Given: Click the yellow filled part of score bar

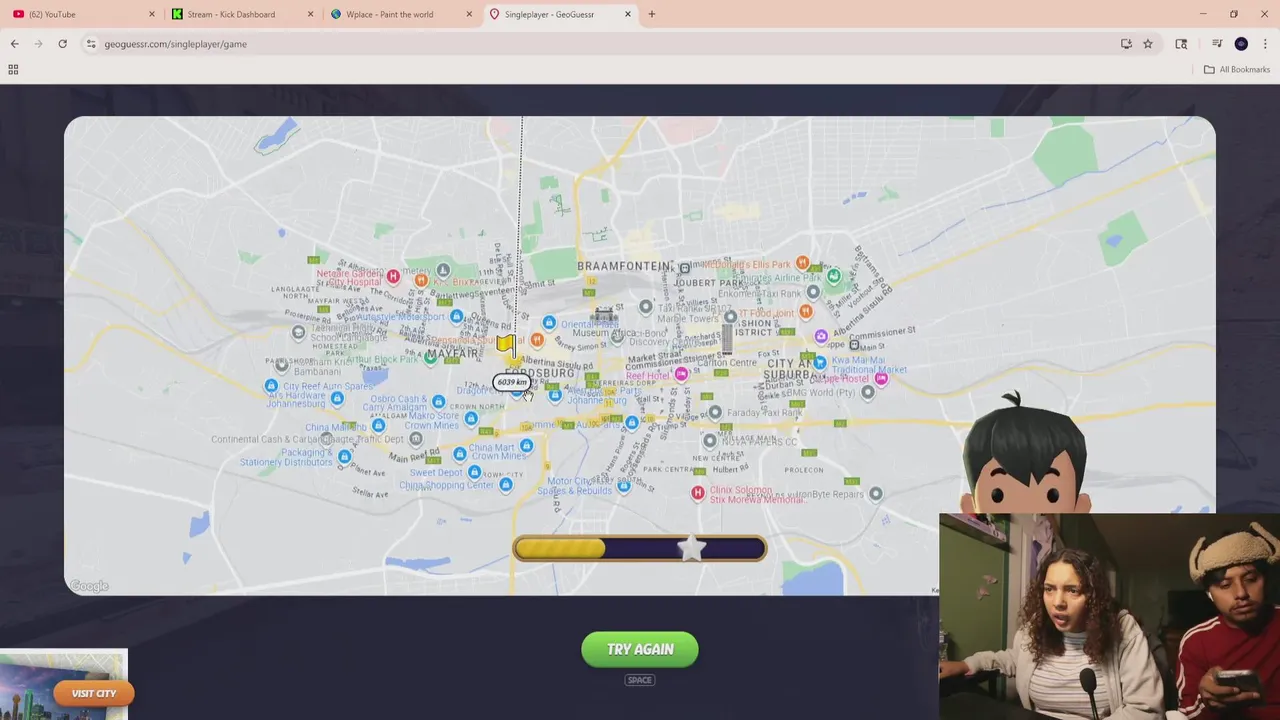Looking at the screenshot, I should [560, 548].
